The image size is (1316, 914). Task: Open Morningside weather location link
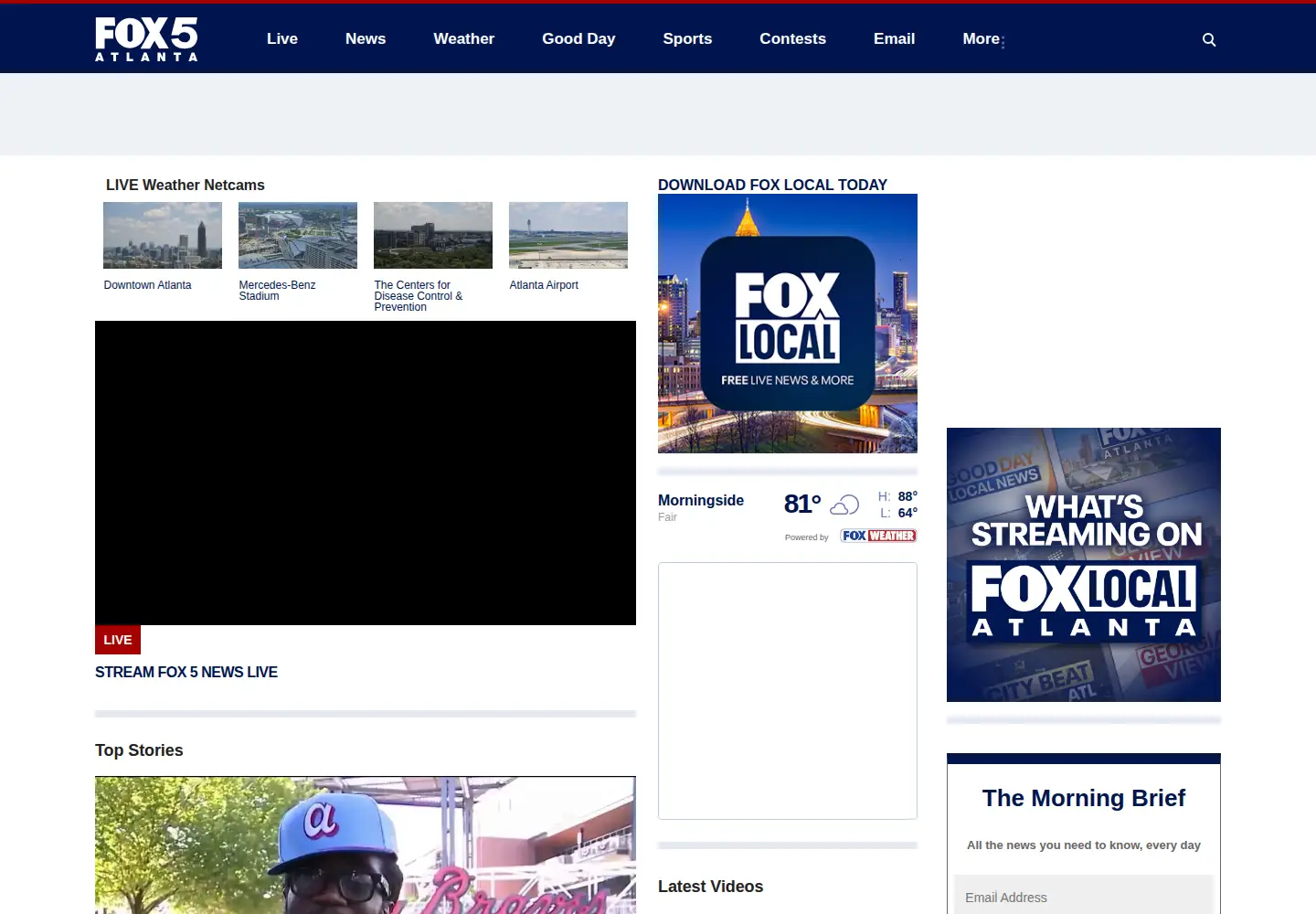click(x=701, y=500)
